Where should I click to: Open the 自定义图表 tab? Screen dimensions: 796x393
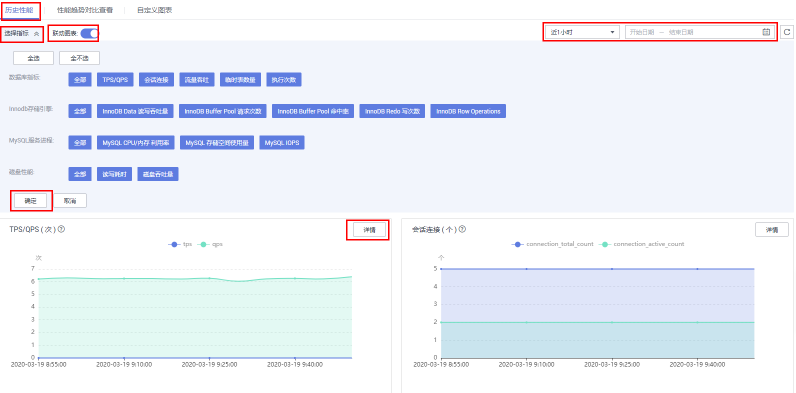pos(154,10)
